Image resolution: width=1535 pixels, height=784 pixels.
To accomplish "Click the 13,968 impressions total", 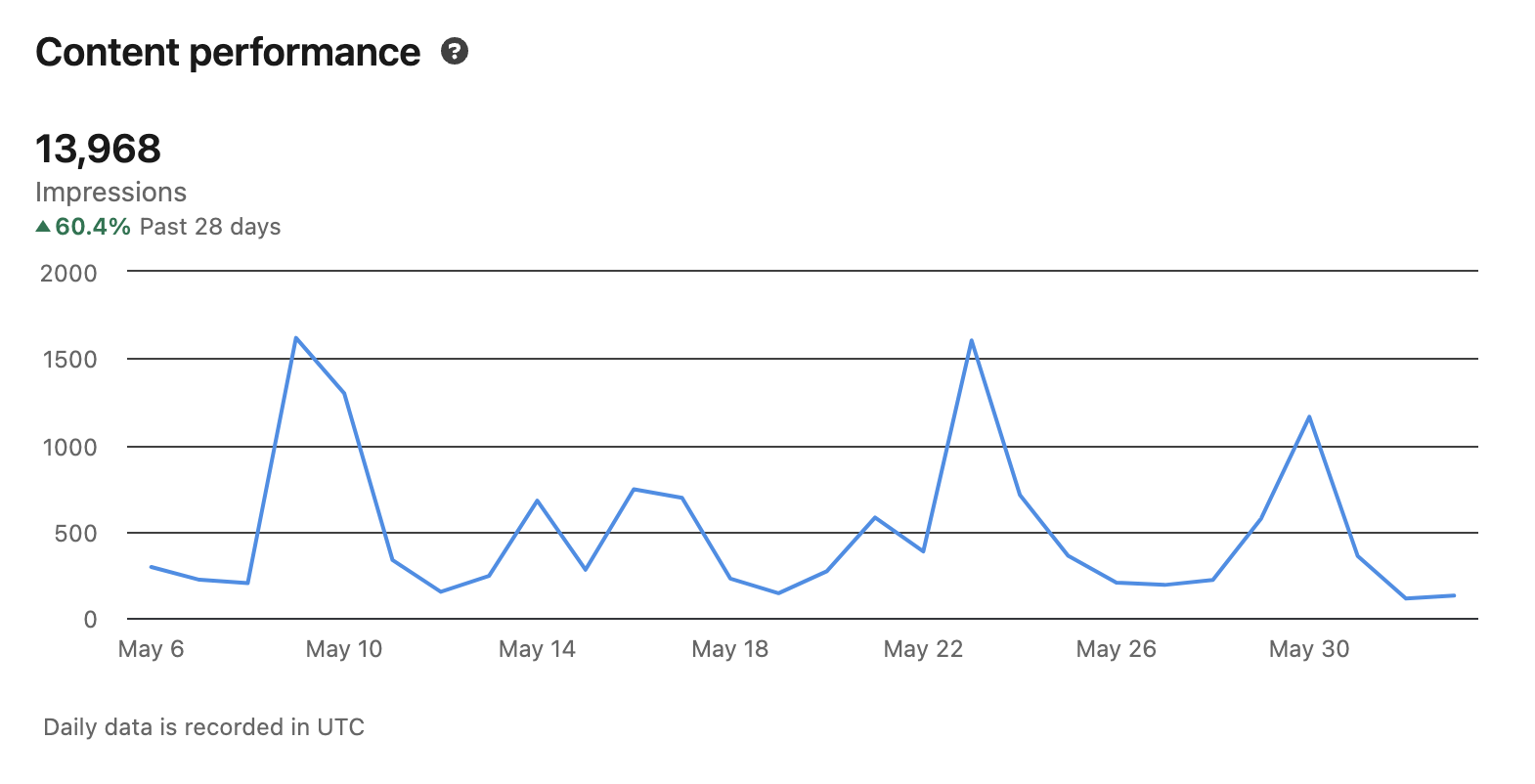I will pos(98,149).
